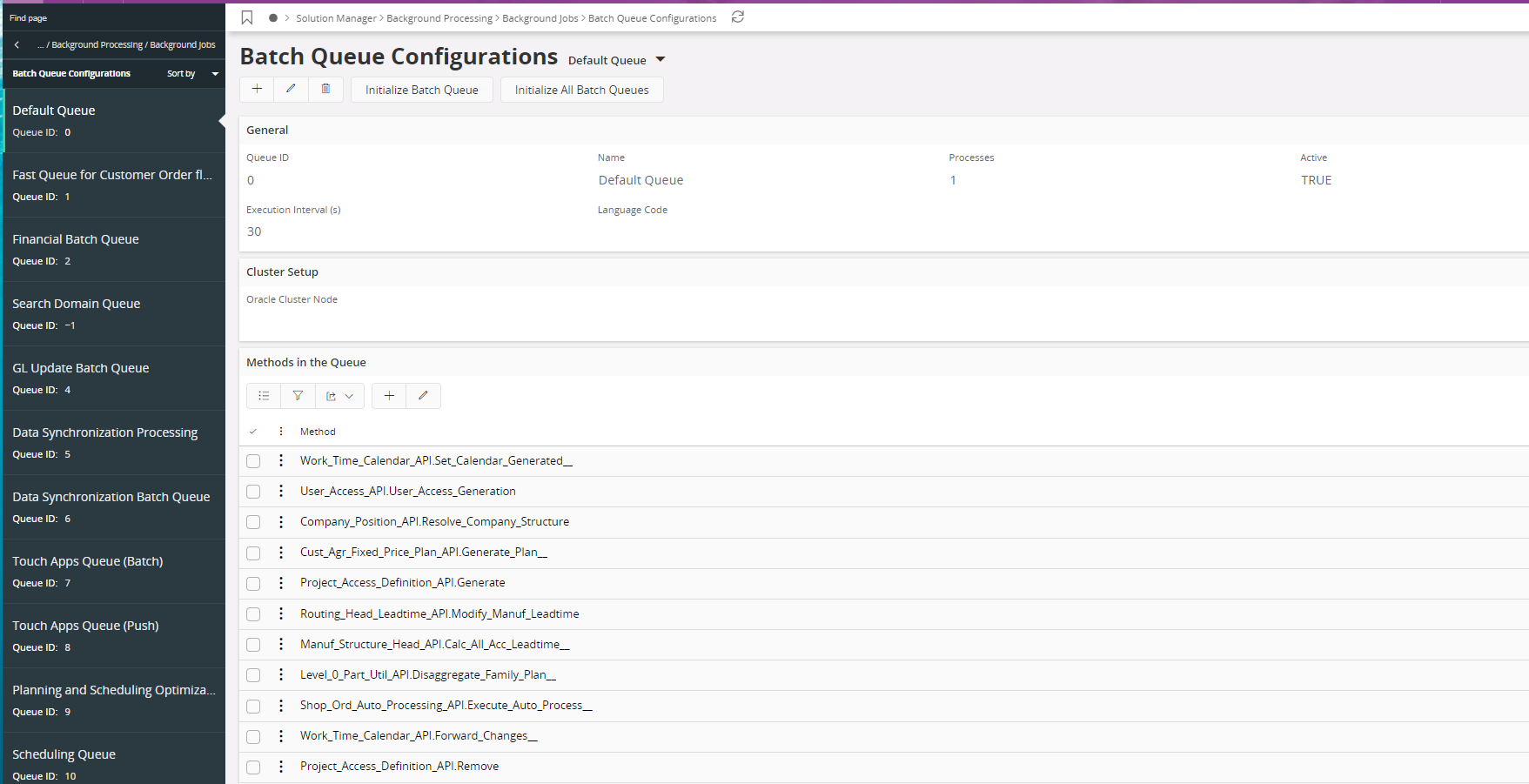Click the pencil edit icon under page title
The image size is (1529, 784).
coord(291,89)
